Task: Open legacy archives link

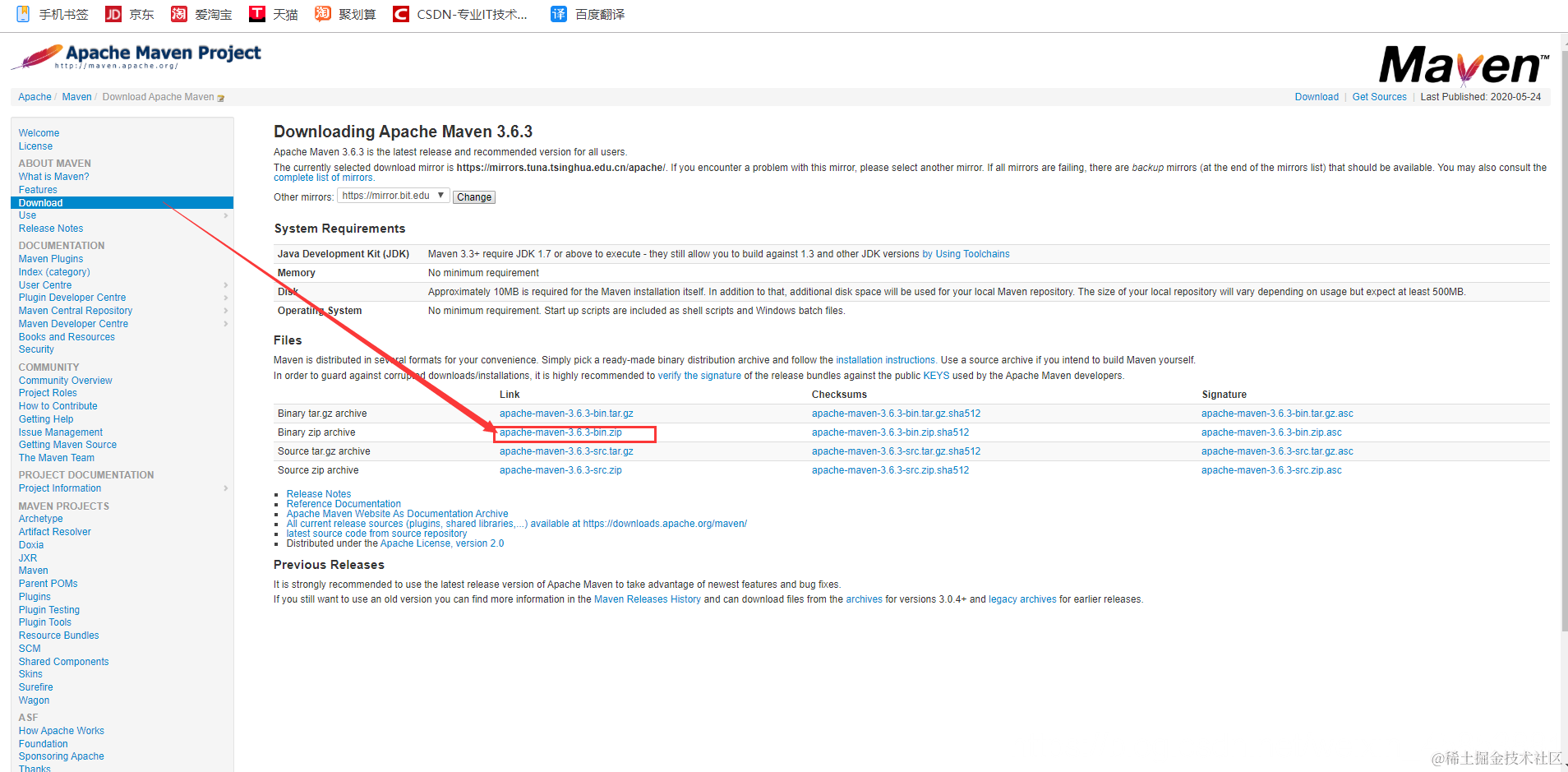Action: (1022, 599)
